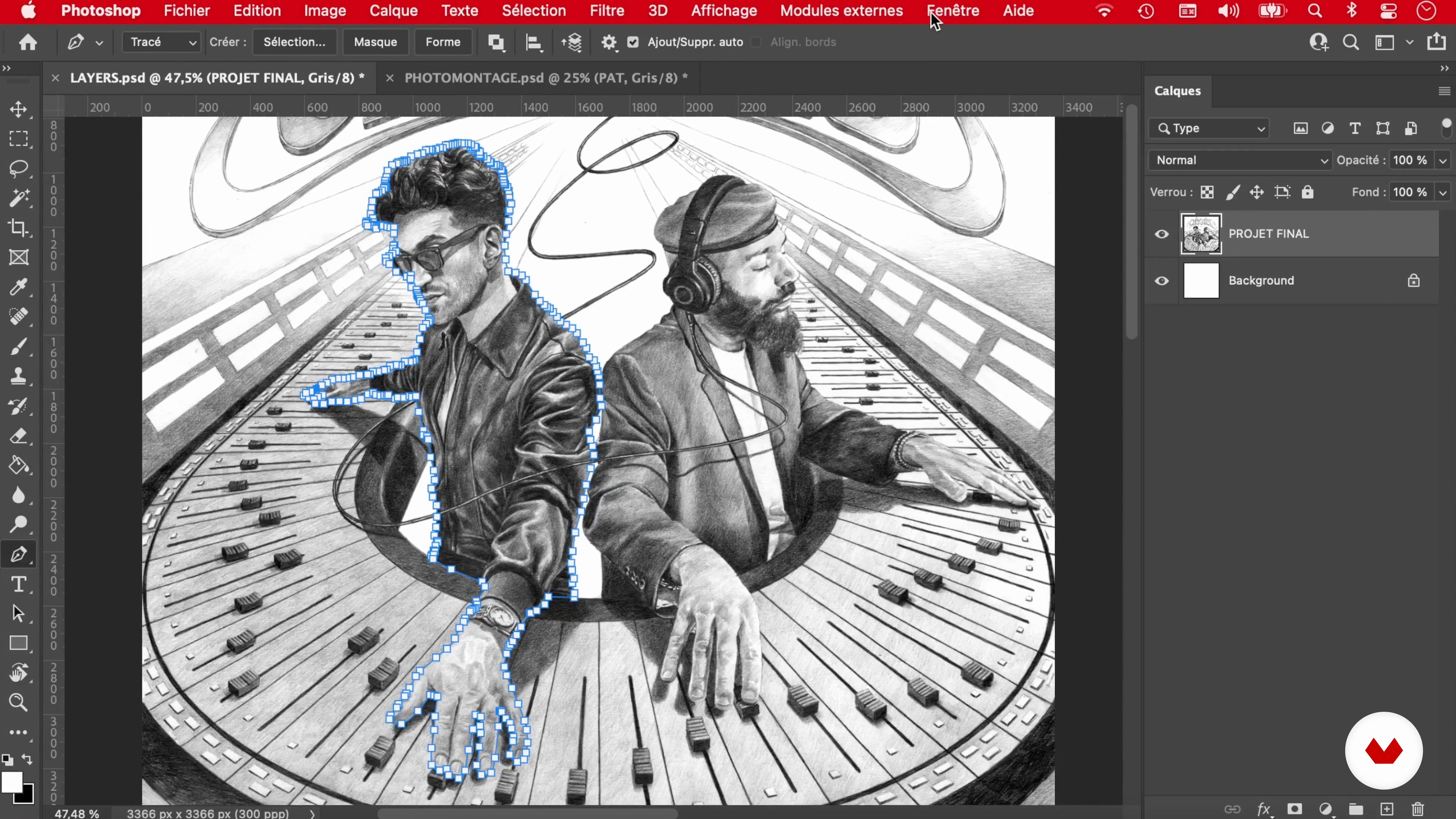Open path alignment options
The width and height of the screenshot is (1456, 819).
coord(534,42)
